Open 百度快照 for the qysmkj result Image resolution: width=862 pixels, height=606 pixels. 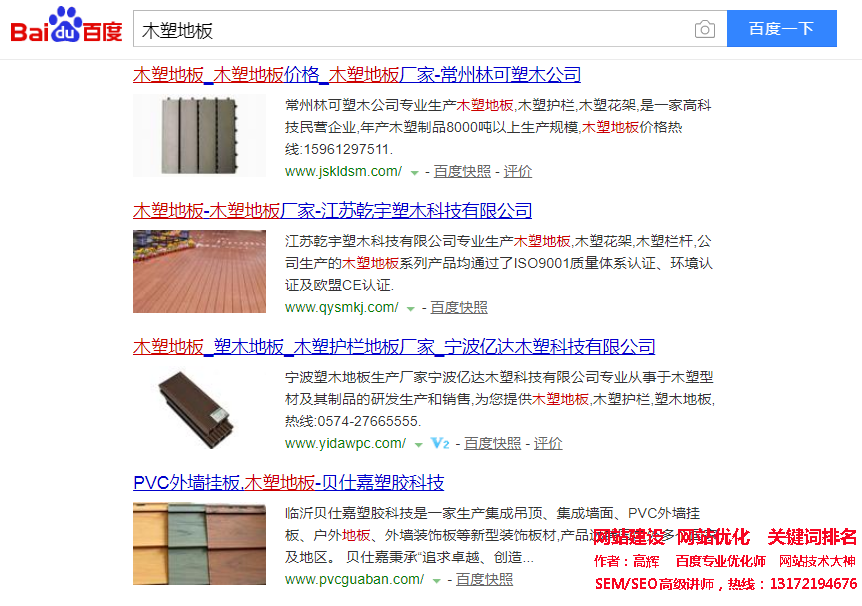coord(459,307)
